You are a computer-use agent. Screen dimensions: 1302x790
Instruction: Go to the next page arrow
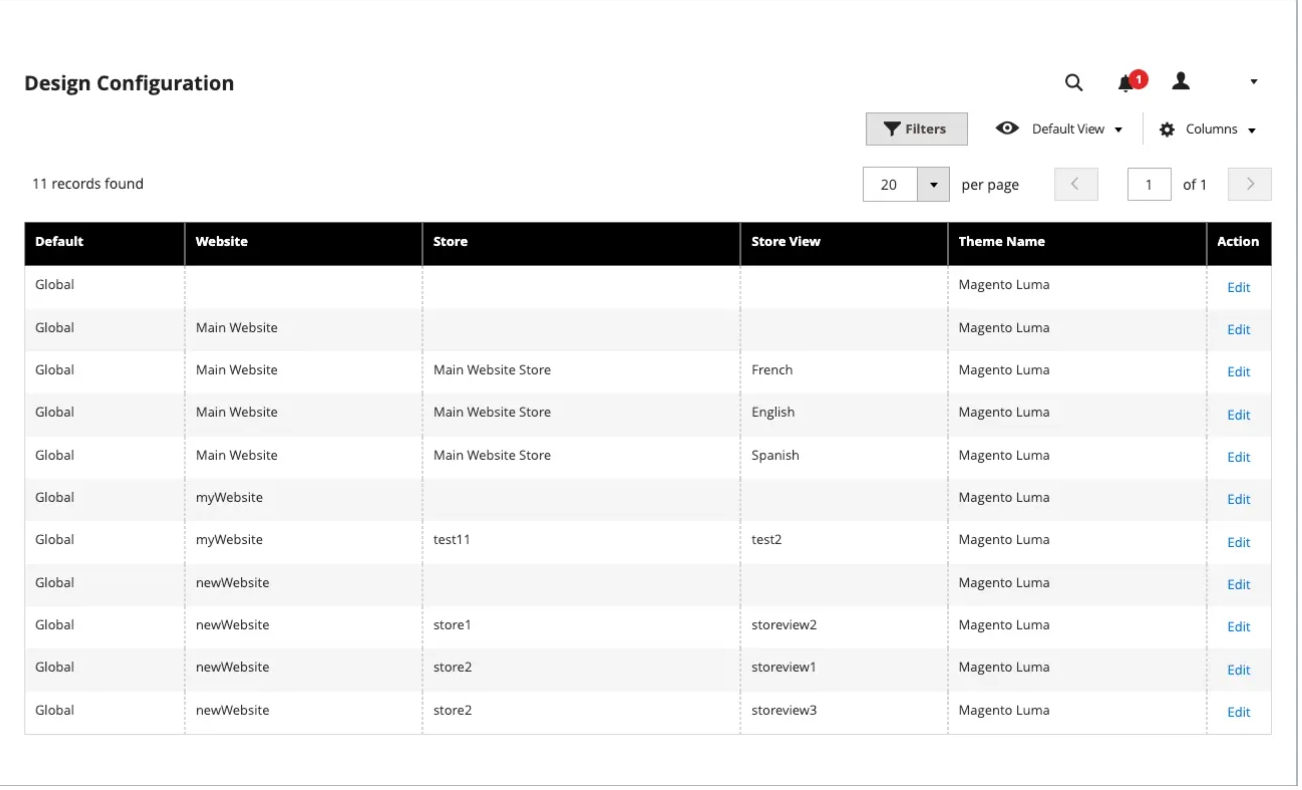(1250, 184)
